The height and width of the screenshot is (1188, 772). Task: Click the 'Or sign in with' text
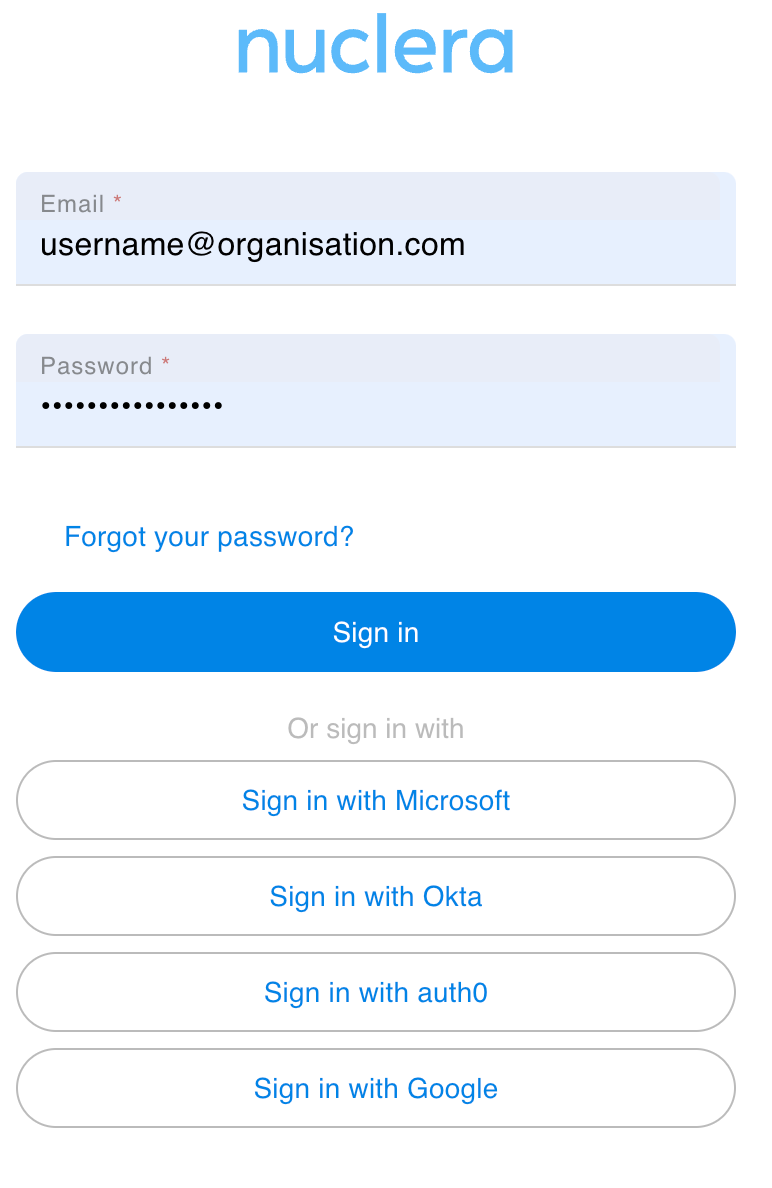[x=375, y=729]
